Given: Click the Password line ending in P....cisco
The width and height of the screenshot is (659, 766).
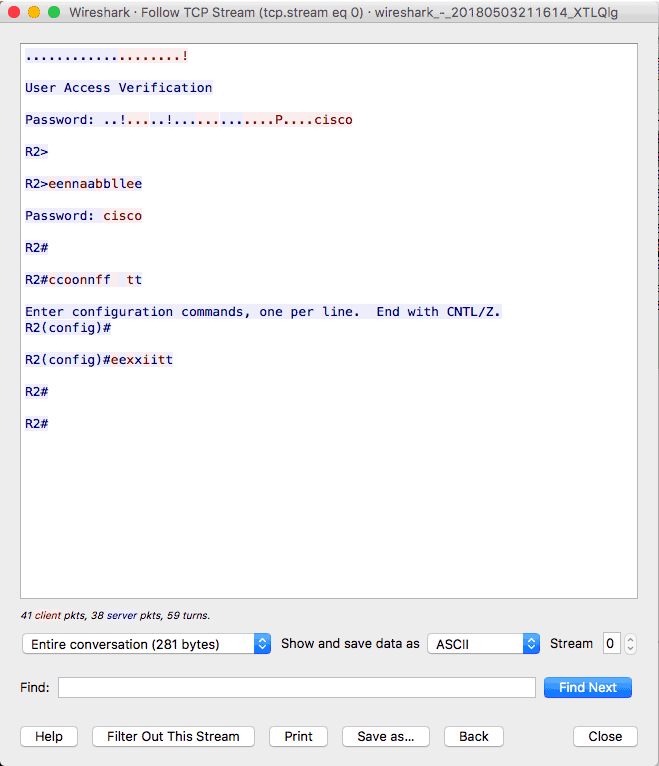Looking at the screenshot, I should 189,120.
